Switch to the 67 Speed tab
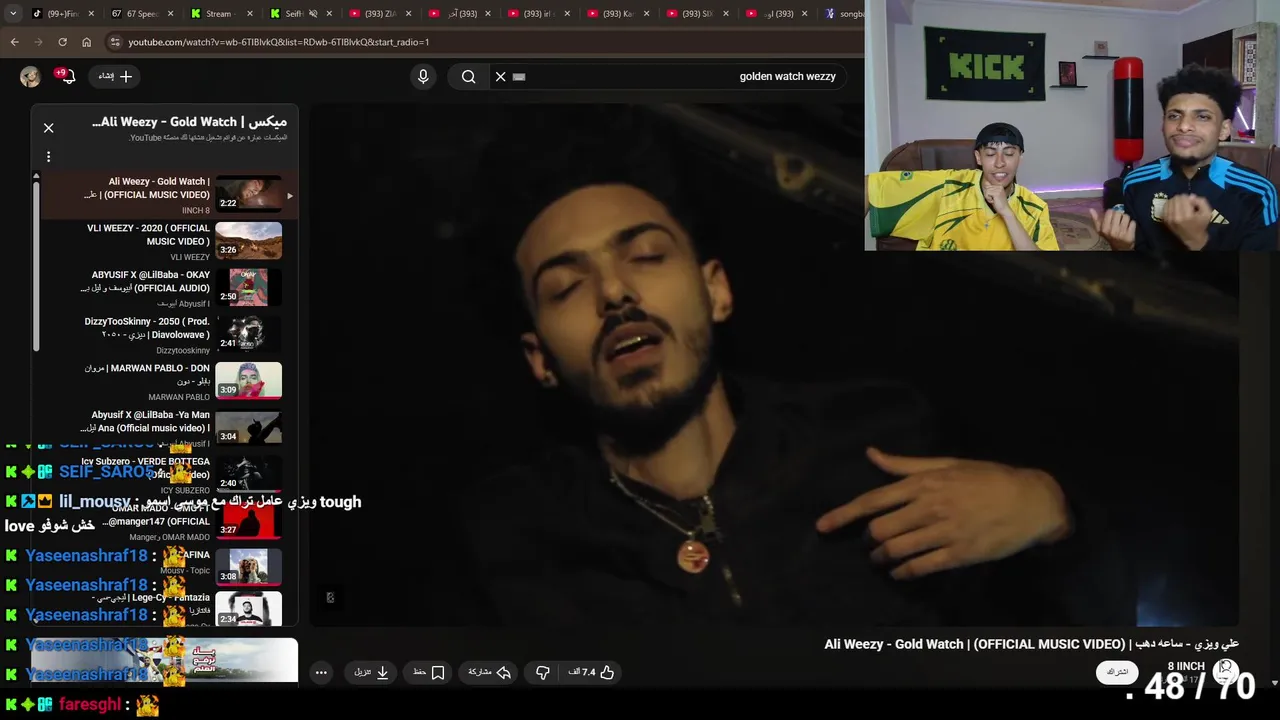The image size is (1280, 720). click(x=143, y=14)
